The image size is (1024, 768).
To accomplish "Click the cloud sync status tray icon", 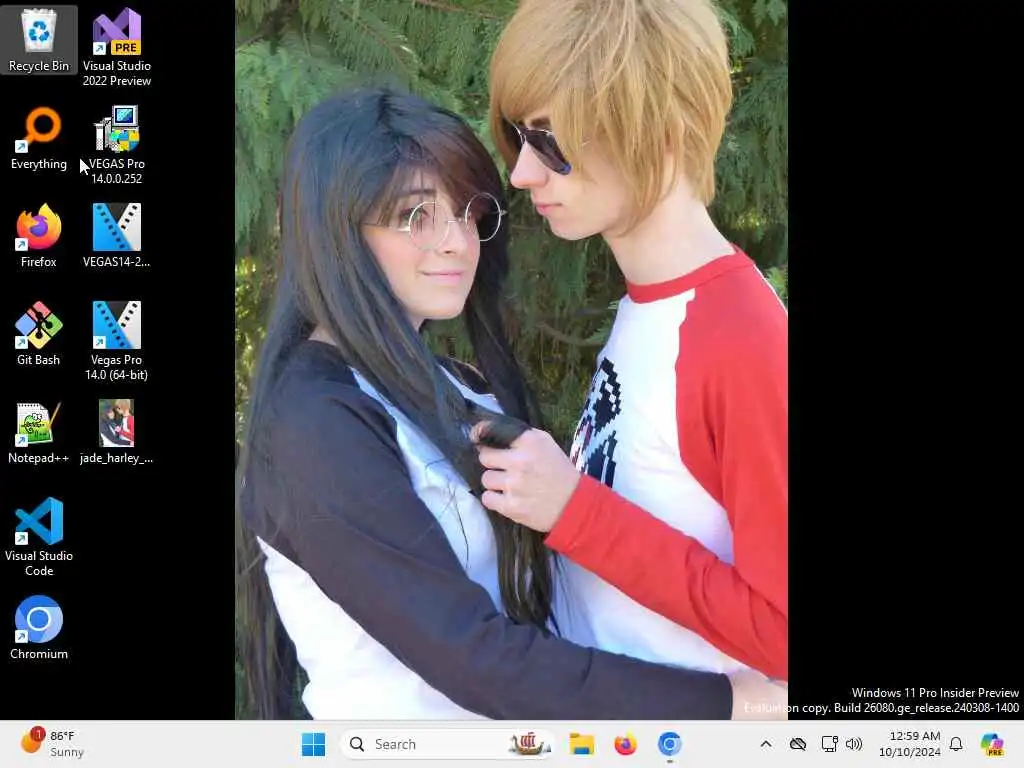I will 797,744.
